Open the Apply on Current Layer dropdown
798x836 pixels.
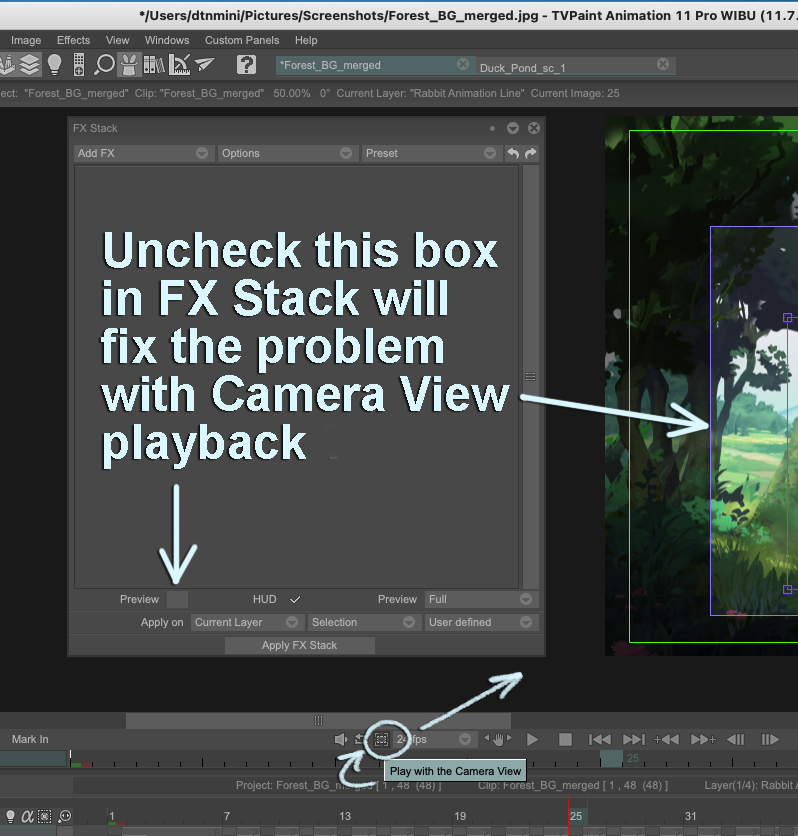[x=248, y=622]
